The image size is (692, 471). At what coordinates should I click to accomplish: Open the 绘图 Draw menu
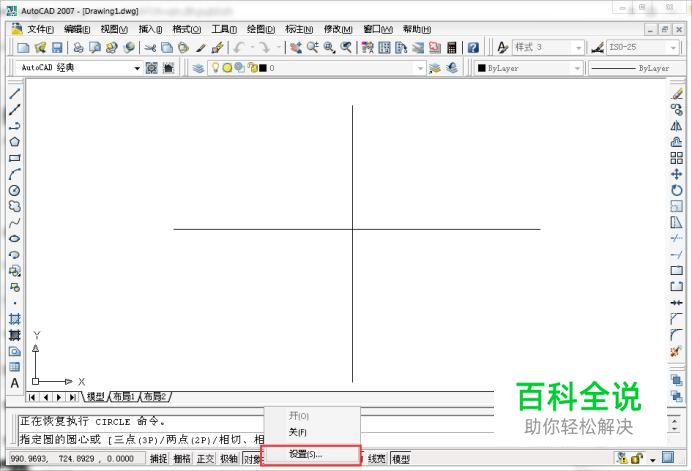click(x=261, y=29)
